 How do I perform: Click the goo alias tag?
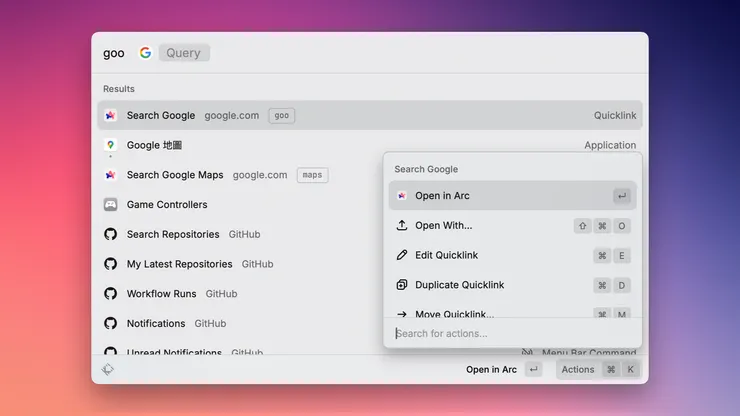point(282,115)
